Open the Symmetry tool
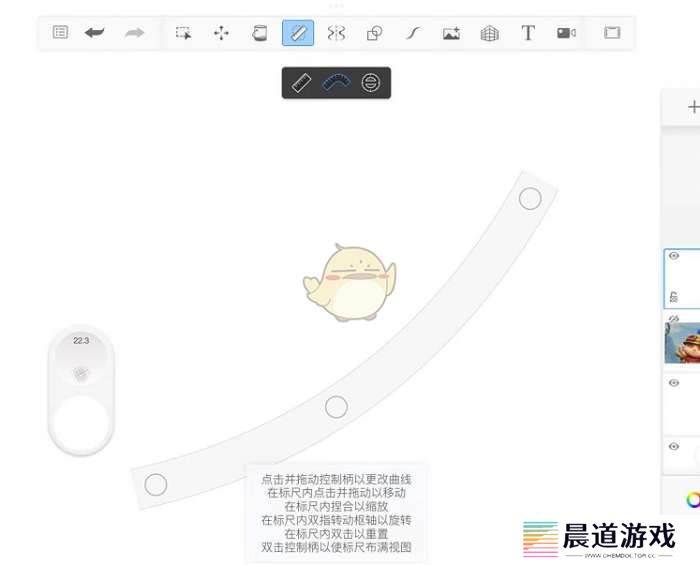Image resolution: width=700 pixels, height=565 pixels. tap(336, 33)
